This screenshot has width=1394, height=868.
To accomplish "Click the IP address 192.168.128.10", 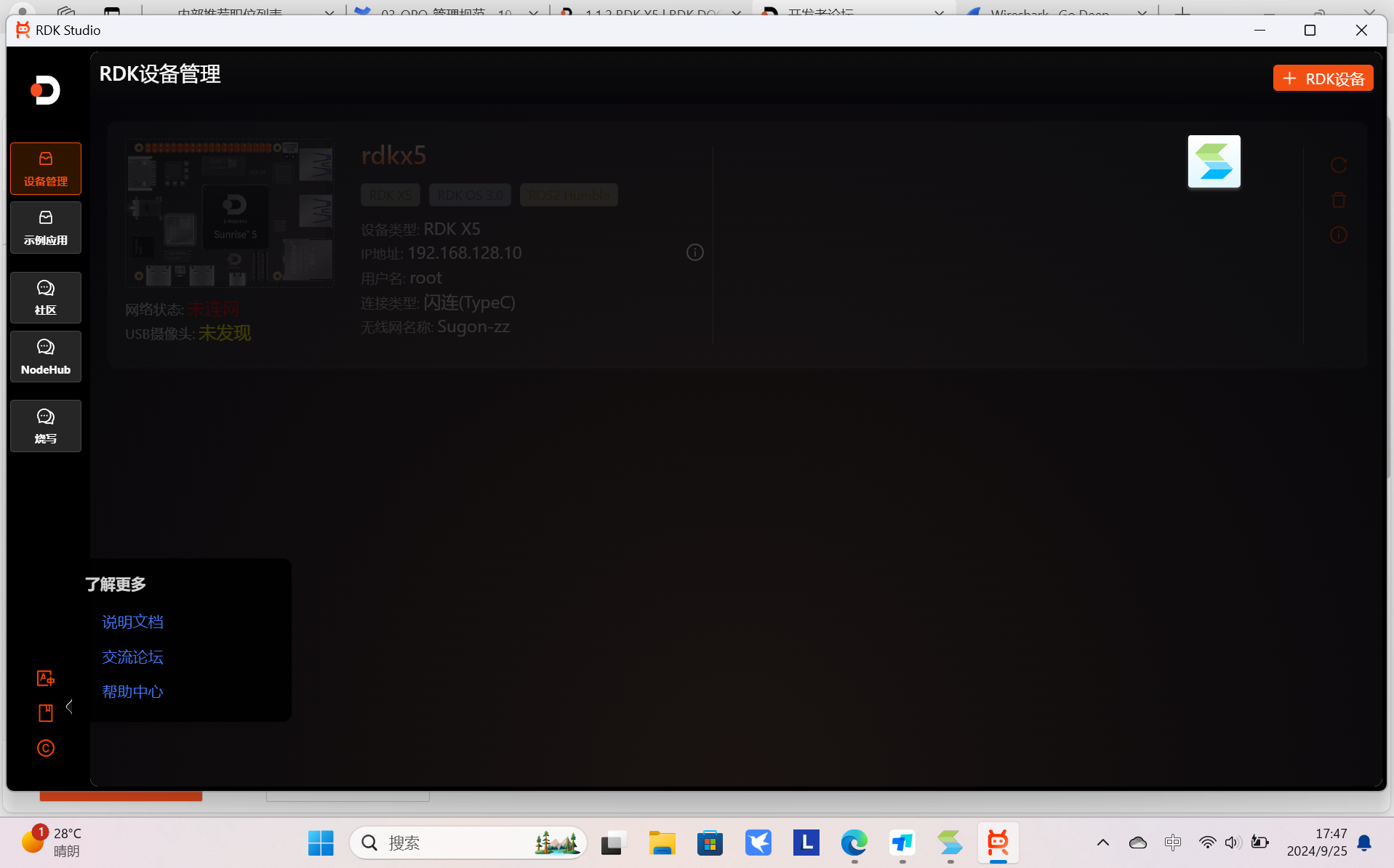I will click(465, 253).
